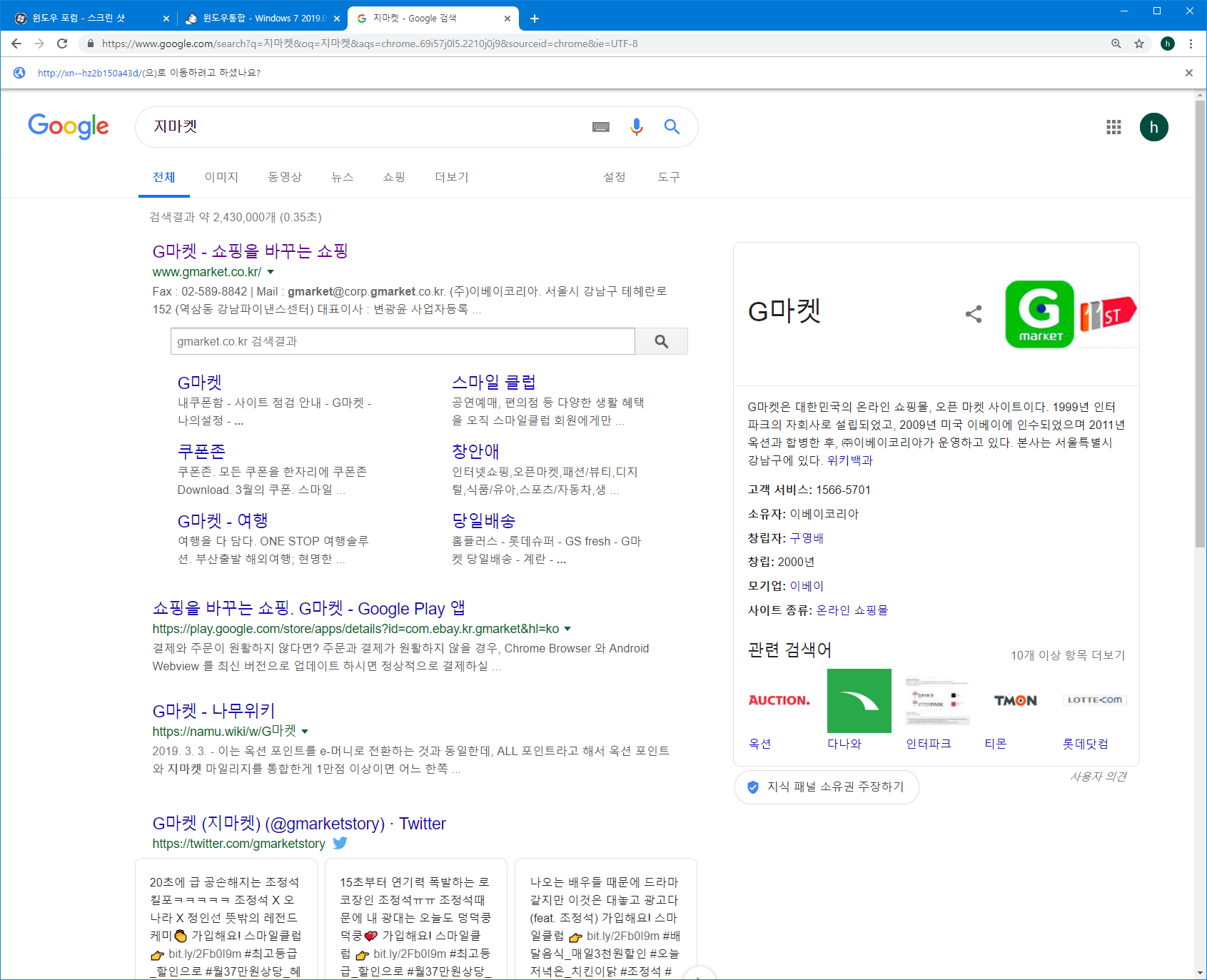Share the G마켓 knowledge panel
This screenshot has height=980, width=1207.
coord(974,314)
